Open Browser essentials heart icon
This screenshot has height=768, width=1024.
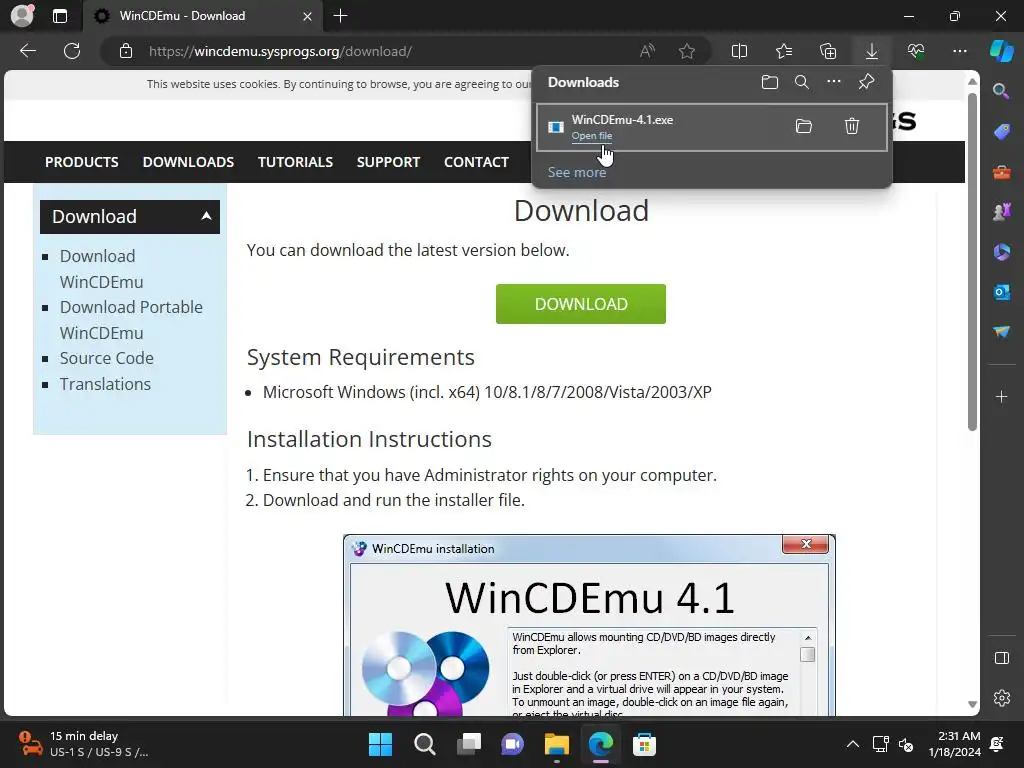(916, 51)
